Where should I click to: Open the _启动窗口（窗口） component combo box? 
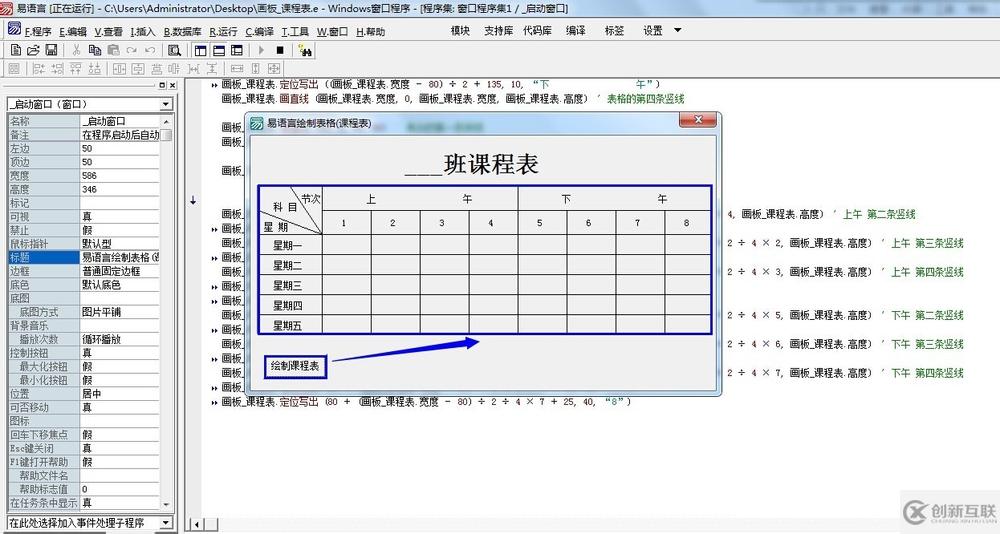pos(90,104)
